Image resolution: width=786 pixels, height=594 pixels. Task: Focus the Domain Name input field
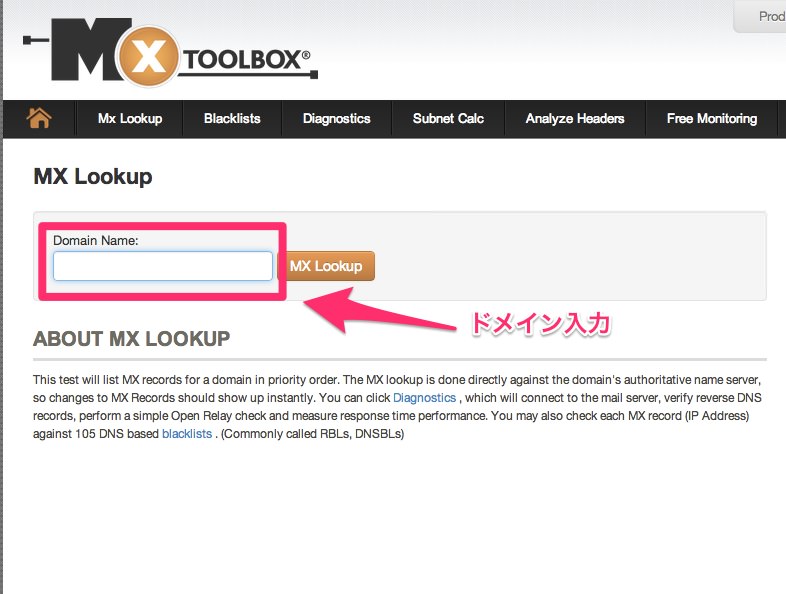point(163,266)
